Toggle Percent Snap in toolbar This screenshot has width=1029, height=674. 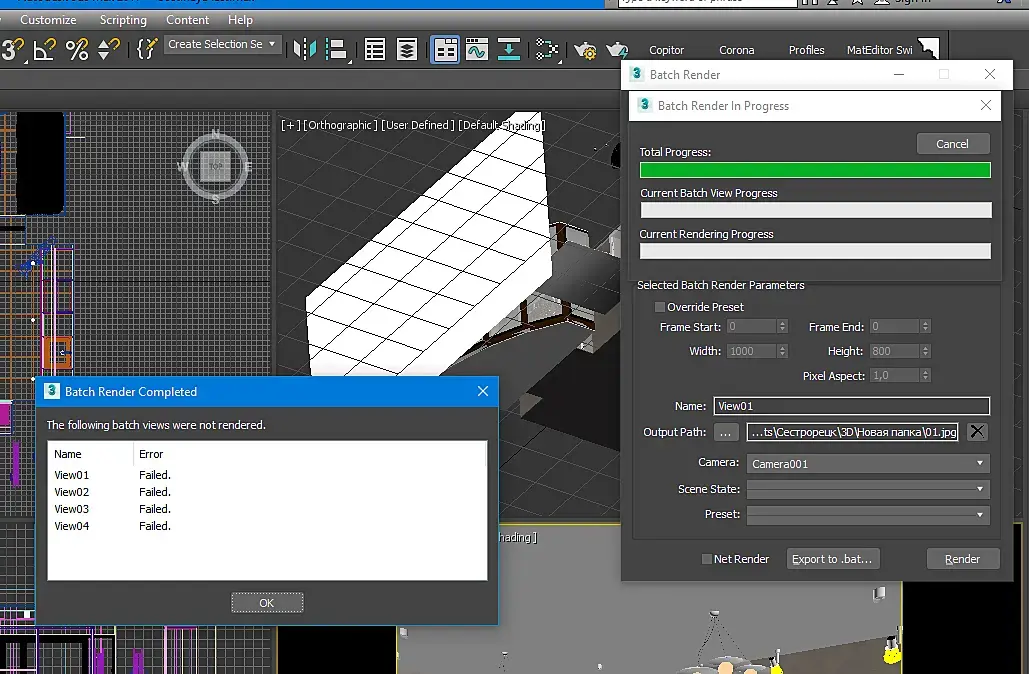click(x=77, y=49)
